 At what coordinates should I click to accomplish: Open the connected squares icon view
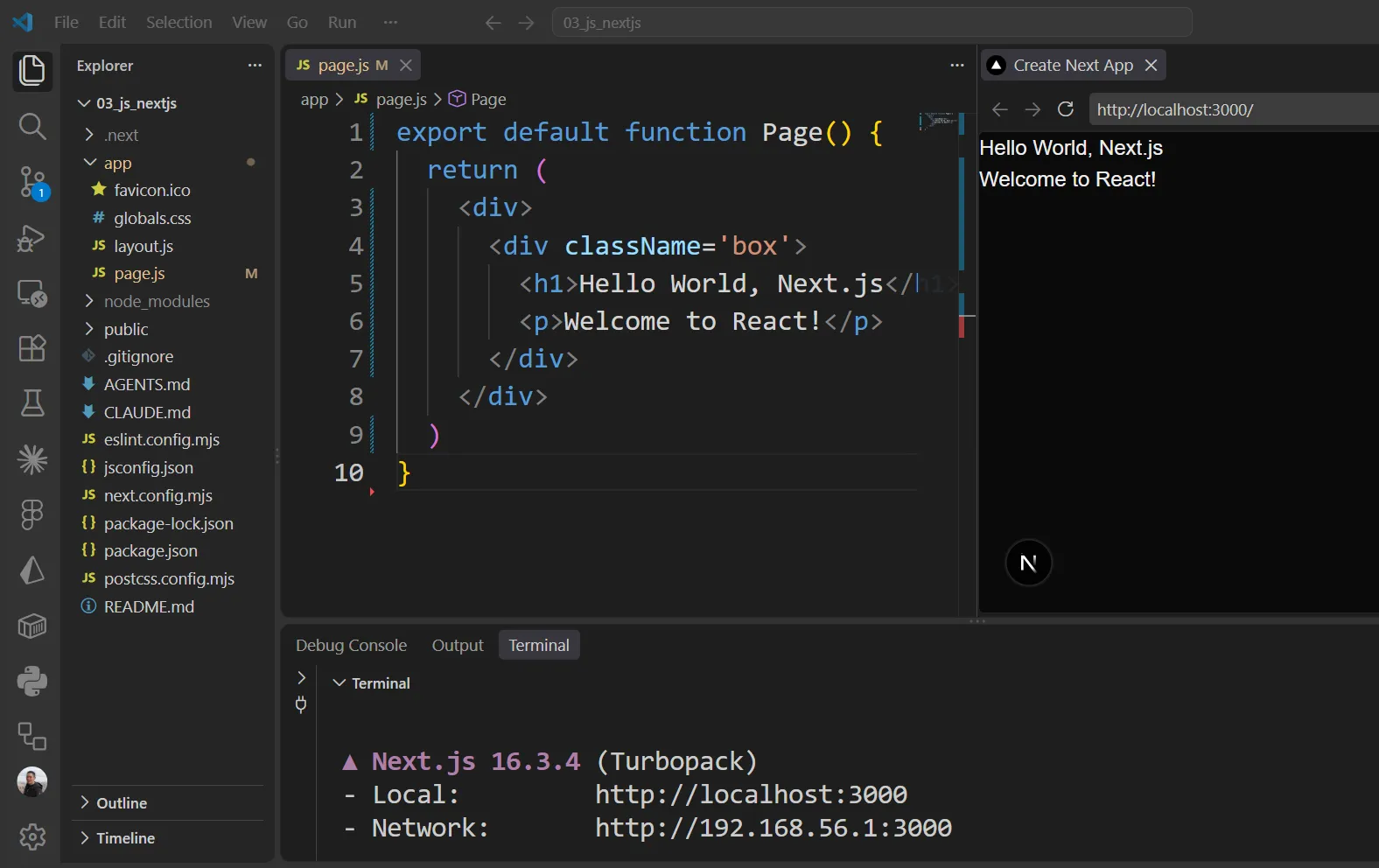coord(32,736)
